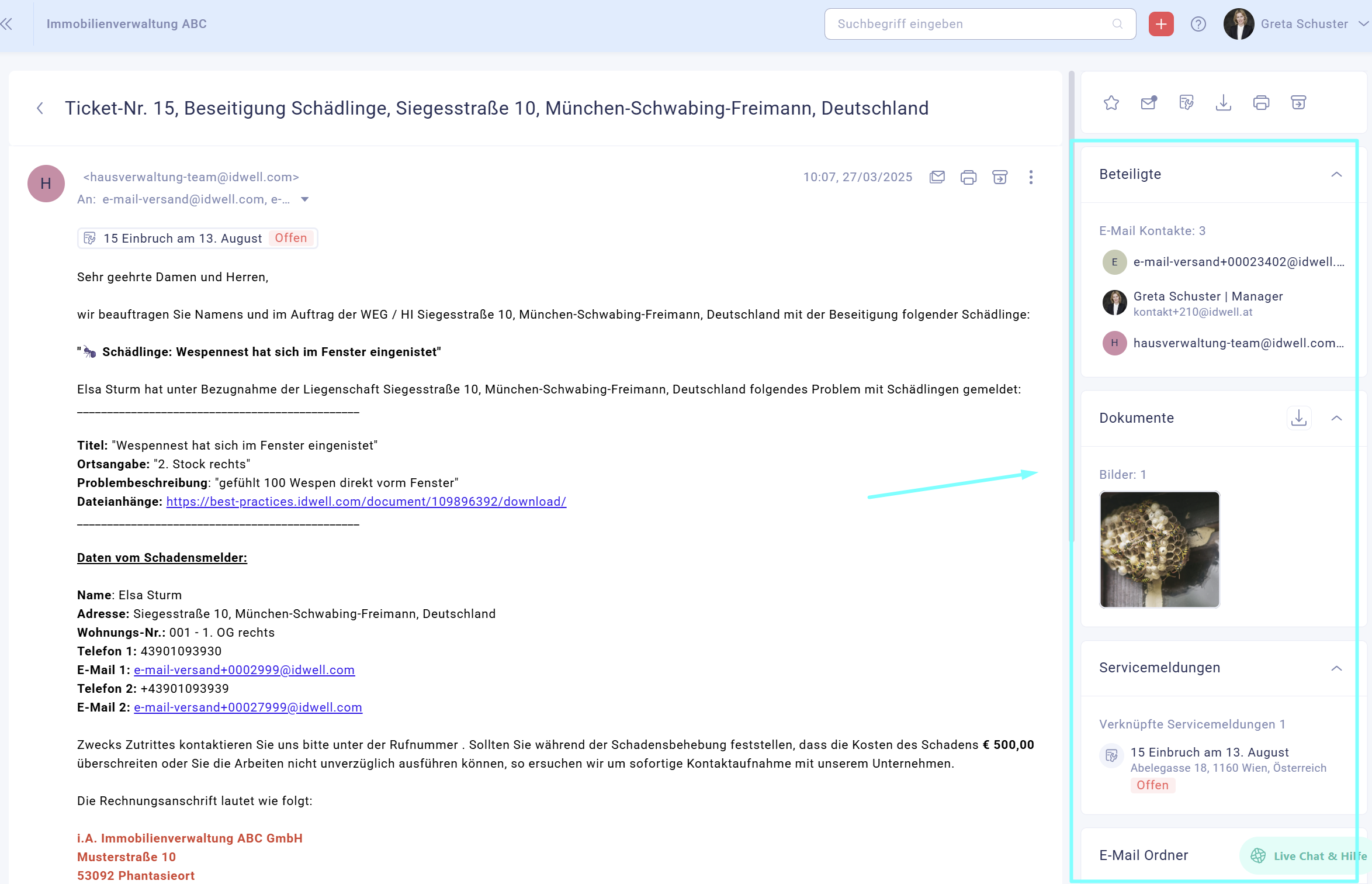Mark ticket as favorite with star icon
This screenshot has width=1372, height=884.
[1111, 103]
